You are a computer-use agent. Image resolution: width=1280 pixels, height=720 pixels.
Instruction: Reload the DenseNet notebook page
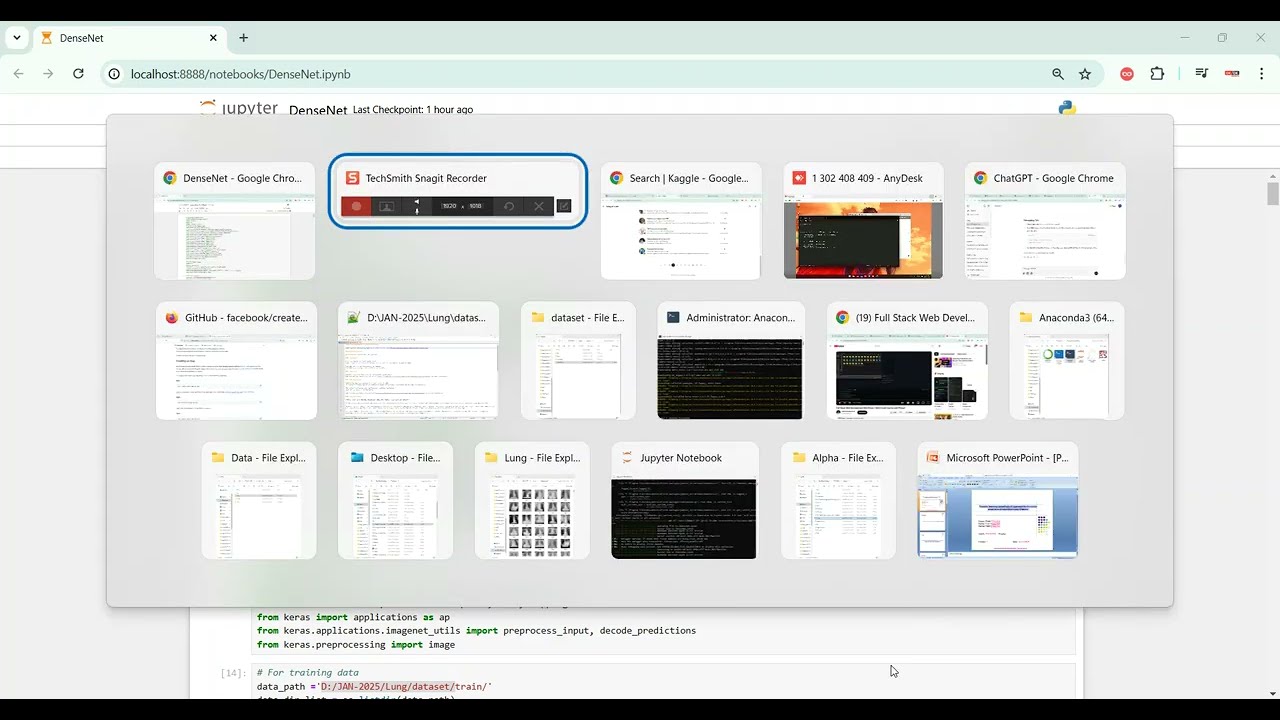coord(78,74)
